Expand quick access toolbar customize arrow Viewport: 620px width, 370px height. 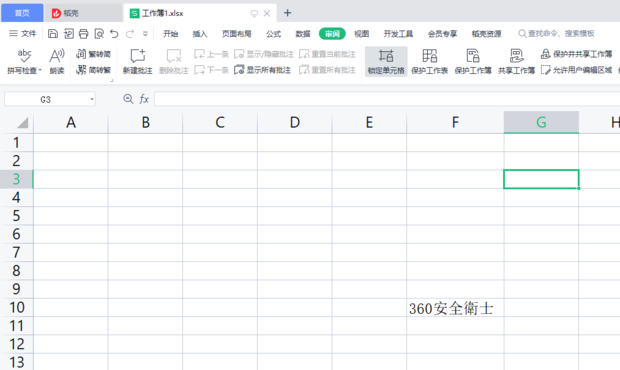[145, 34]
